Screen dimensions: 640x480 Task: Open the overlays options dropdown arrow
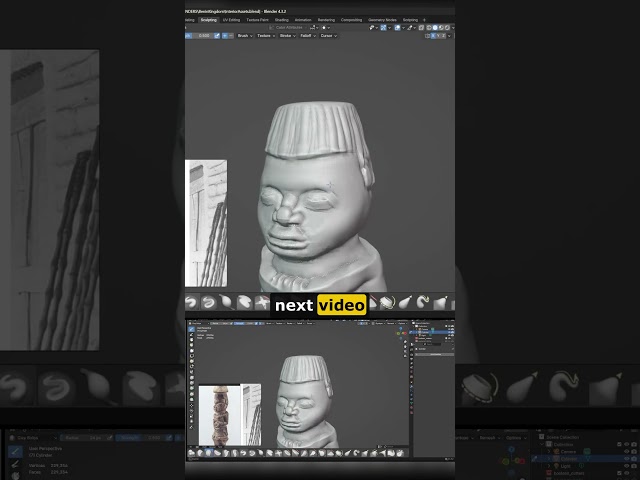pos(403,27)
